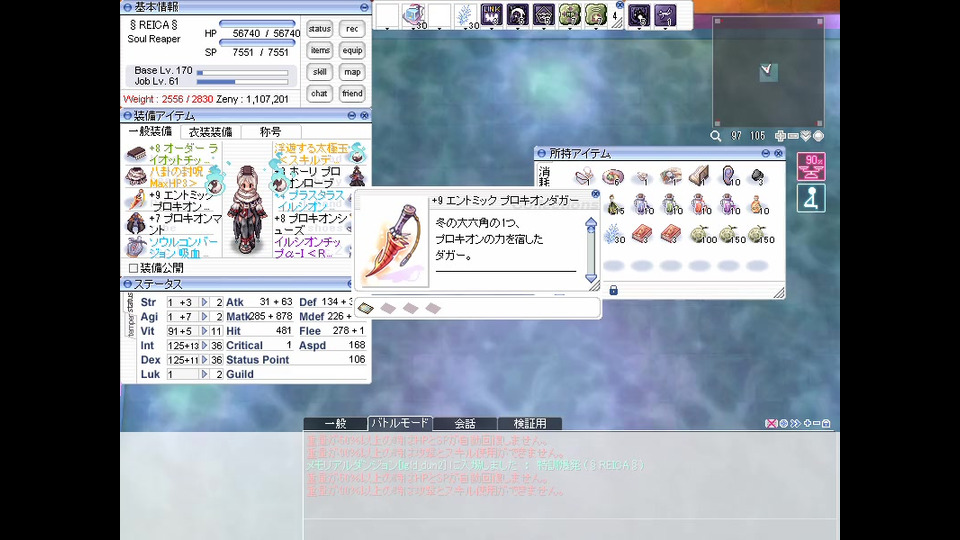
Task: Select the 消耗 inventory category tab
Action: [544, 177]
